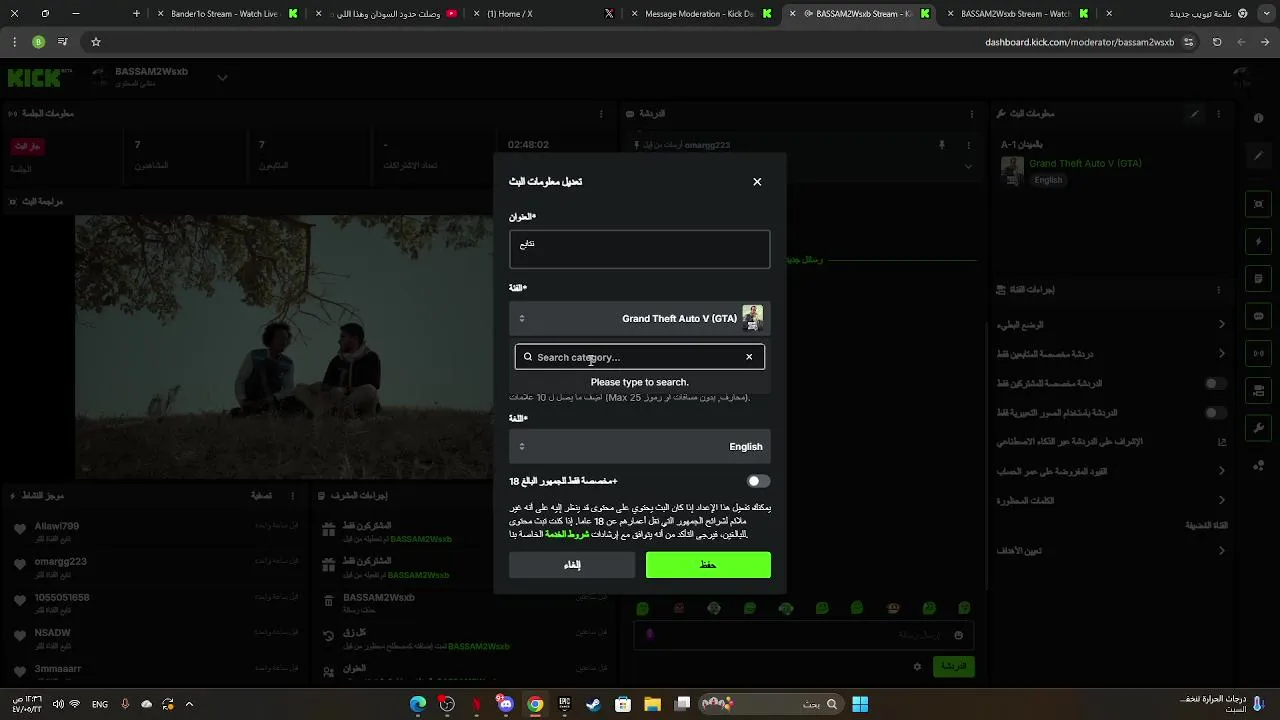Click user NSADW in activity feed
The image size is (1280, 720).
coord(52,633)
